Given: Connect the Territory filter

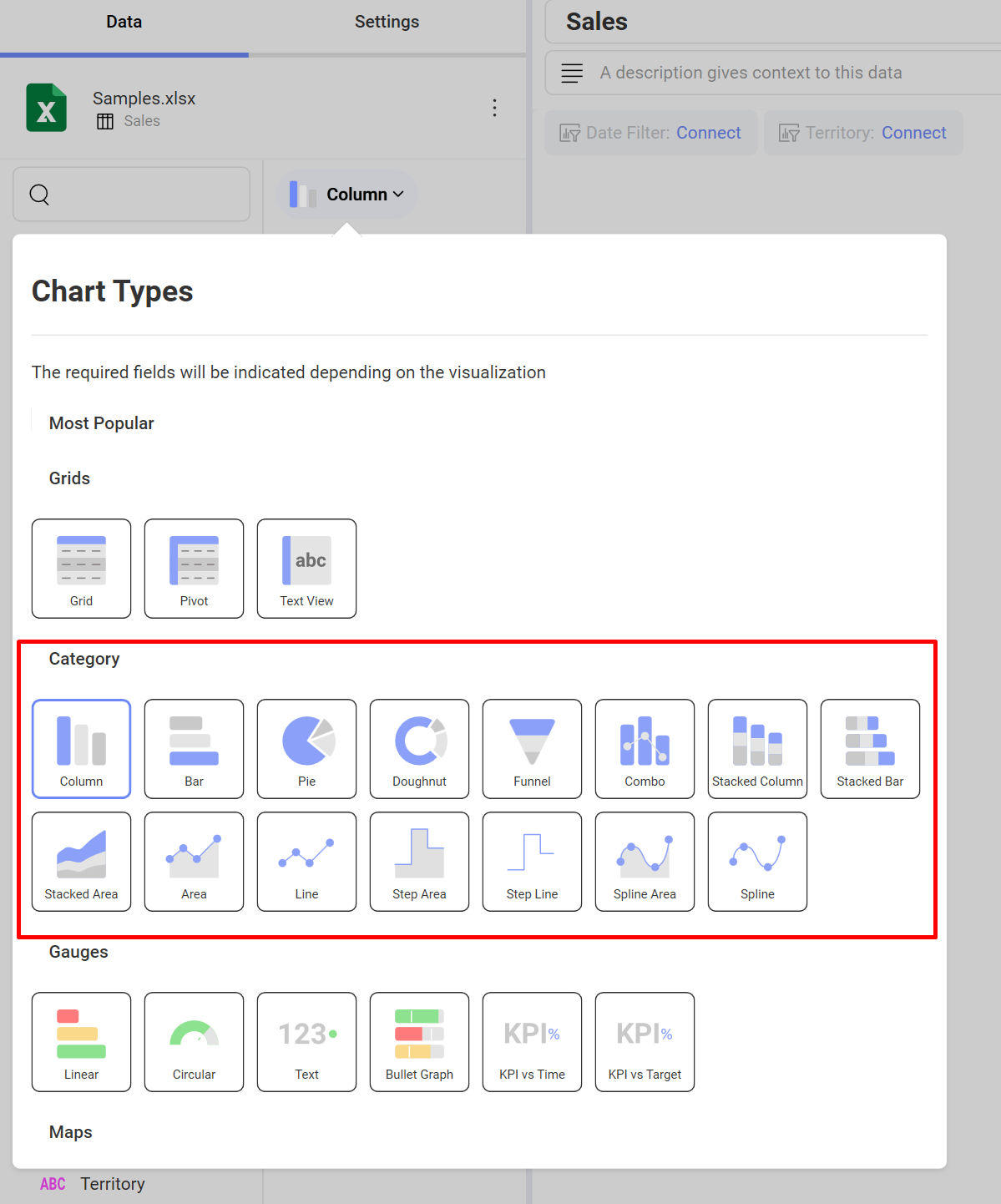Looking at the screenshot, I should [913, 133].
